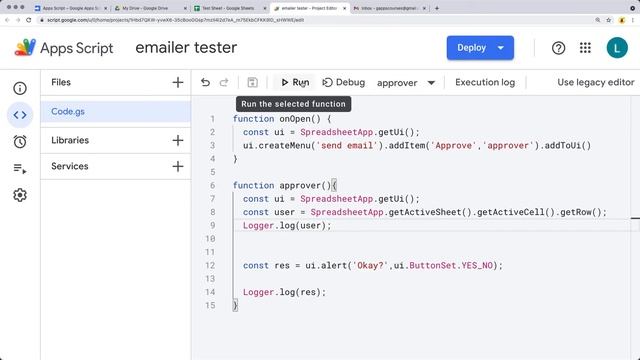Open the browser three-dot menu
This screenshot has height=360, width=640.
(633, 20)
